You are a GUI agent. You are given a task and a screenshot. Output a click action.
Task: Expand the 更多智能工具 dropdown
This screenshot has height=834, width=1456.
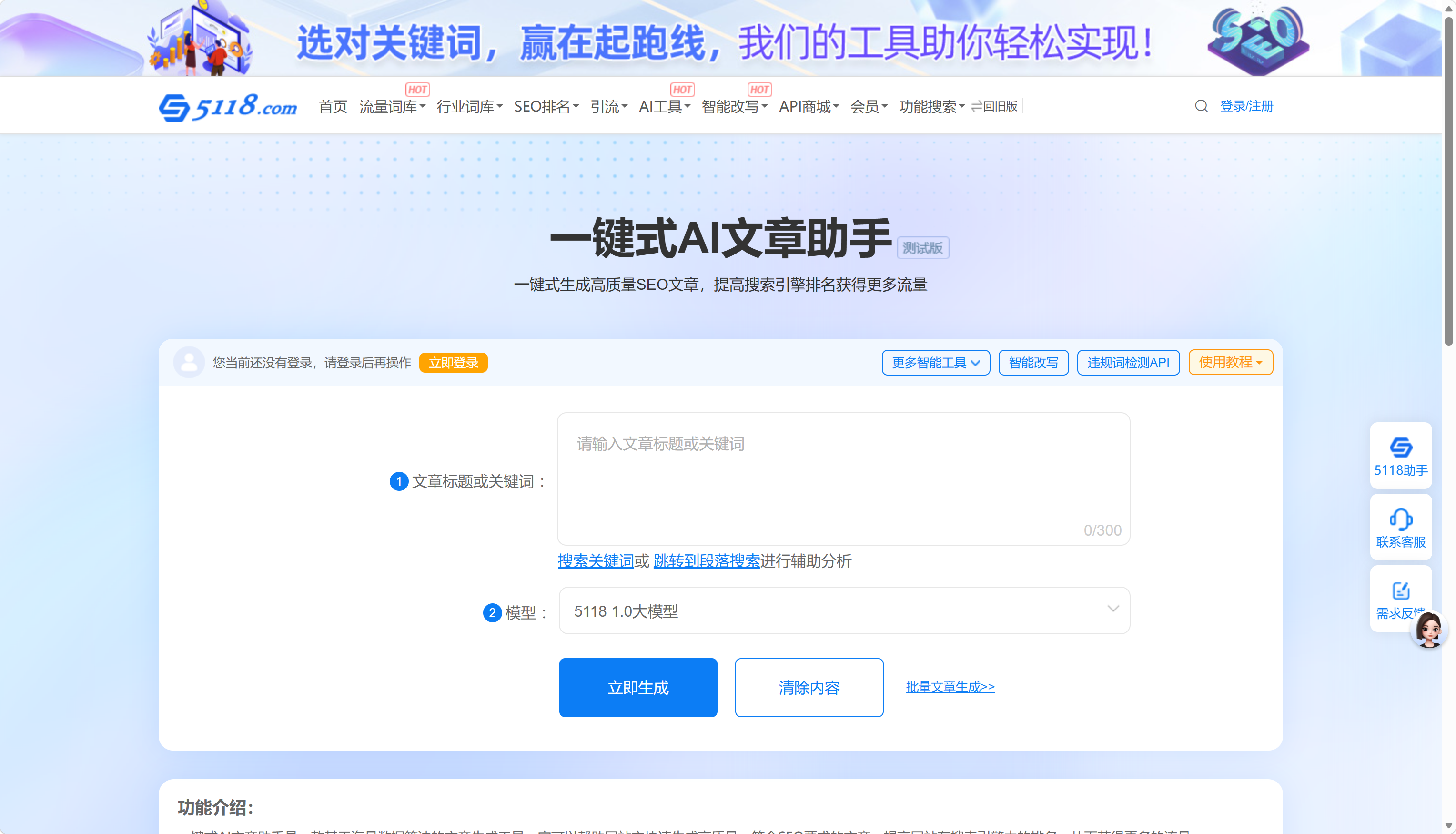(936, 363)
